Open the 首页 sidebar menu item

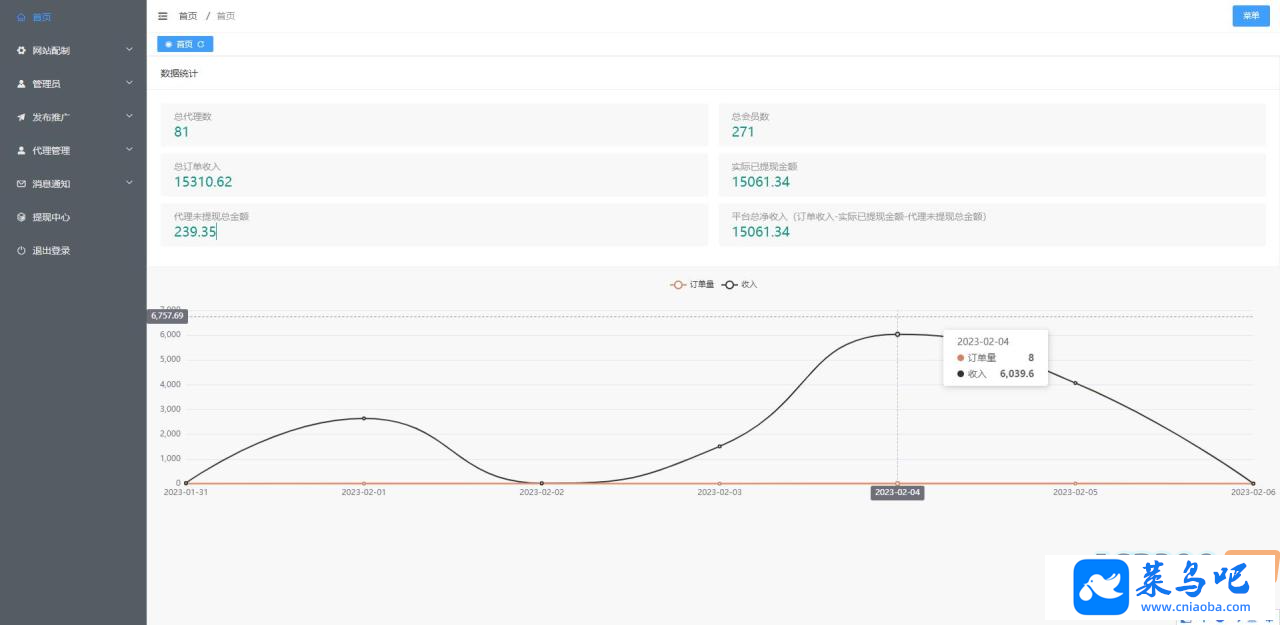tap(73, 17)
